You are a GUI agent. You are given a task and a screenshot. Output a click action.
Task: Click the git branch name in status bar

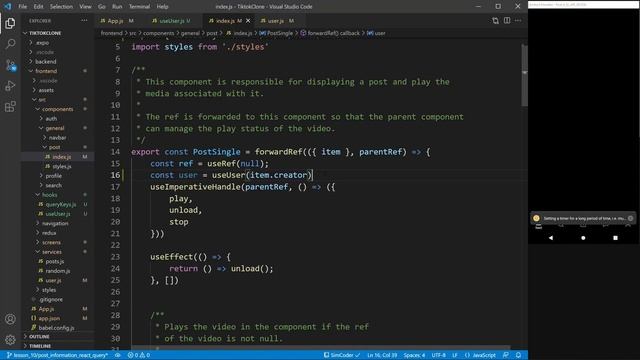click(x=58, y=355)
